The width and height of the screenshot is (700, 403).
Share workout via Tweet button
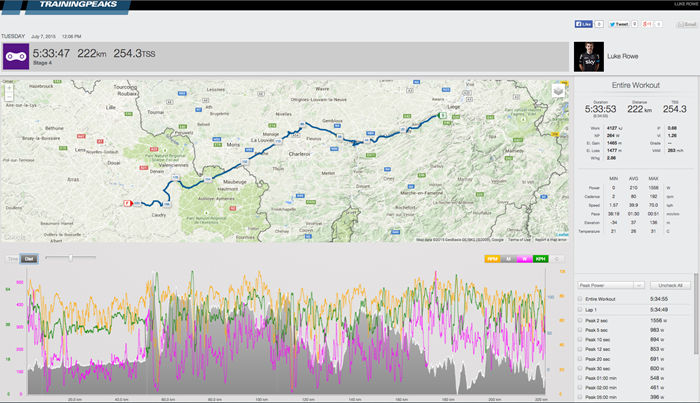[x=619, y=24]
